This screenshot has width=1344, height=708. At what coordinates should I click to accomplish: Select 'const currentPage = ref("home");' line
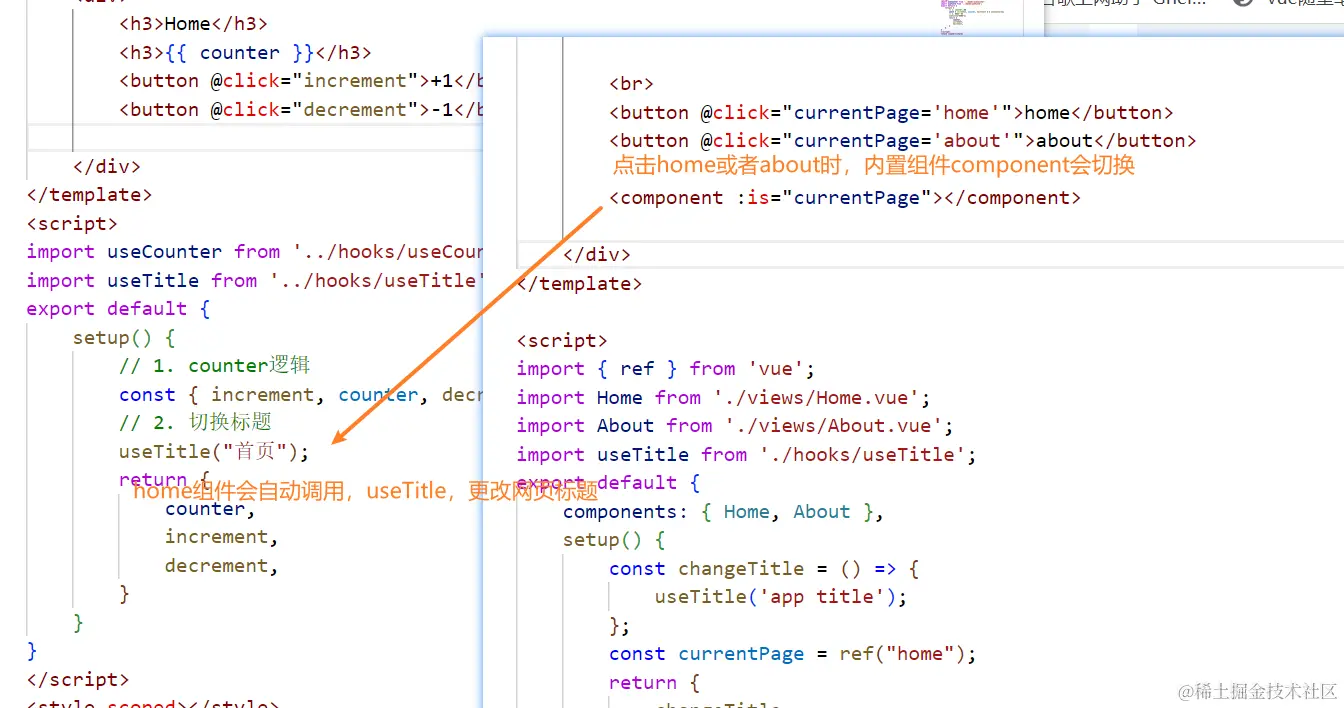pyautogui.click(x=793, y=654)
